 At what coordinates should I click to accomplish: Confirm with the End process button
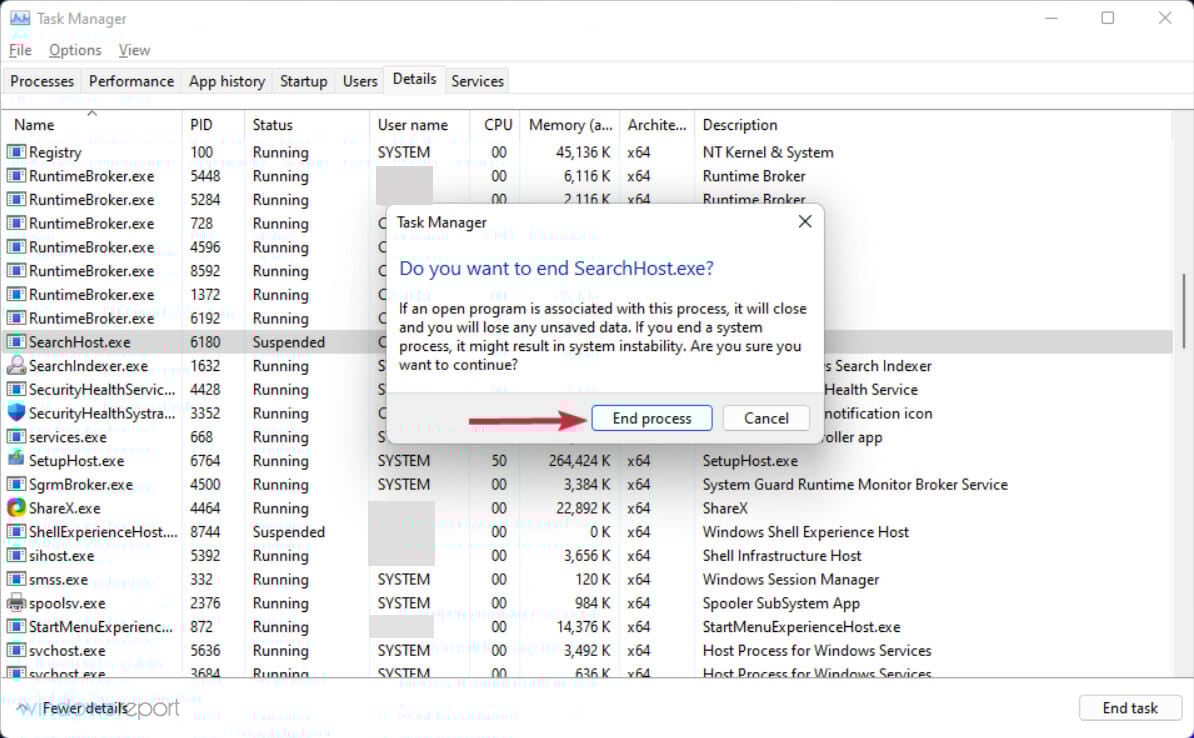pos(651,418)
